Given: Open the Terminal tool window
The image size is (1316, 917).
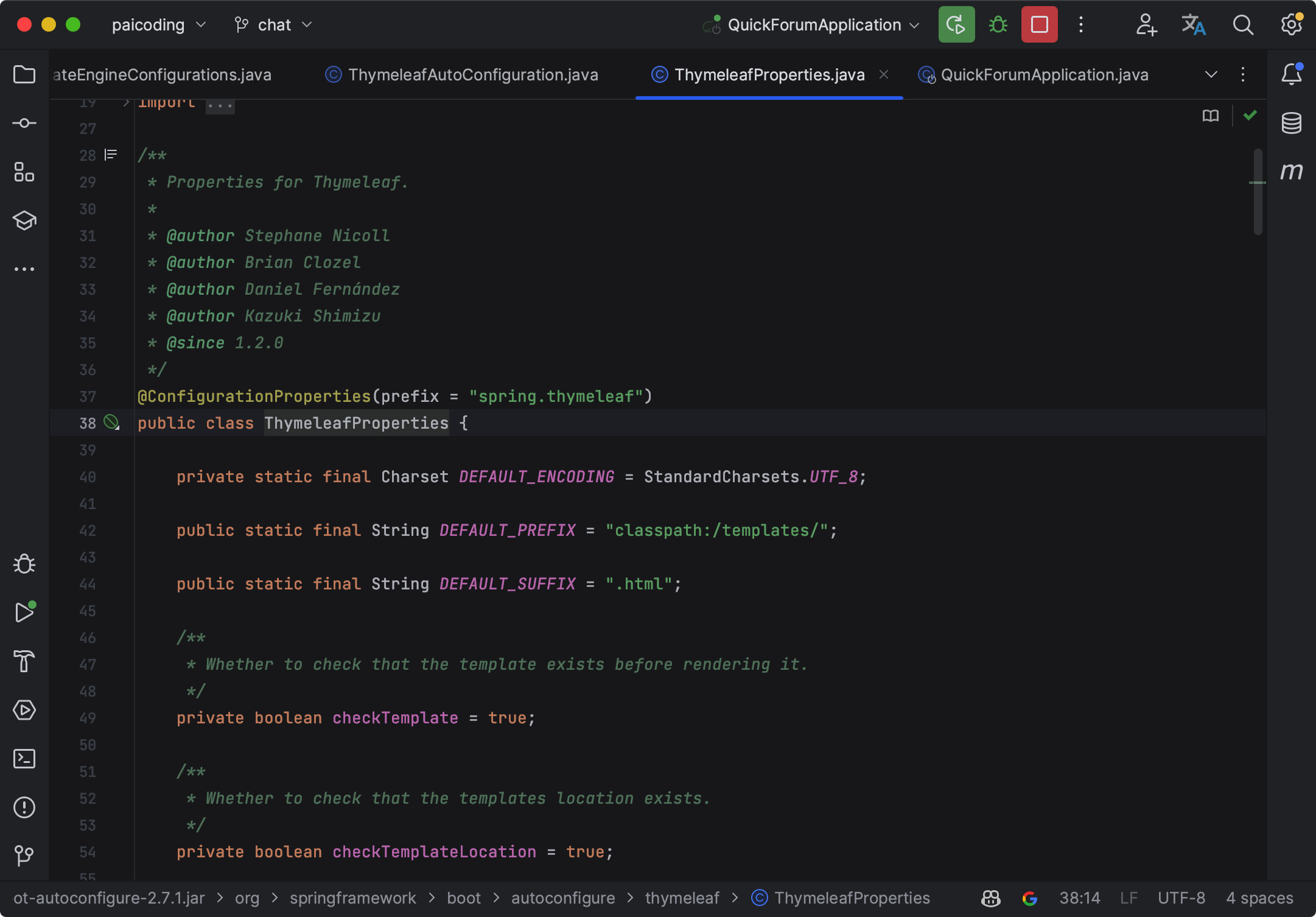Looking at the screenshot, I should [24, 759].
